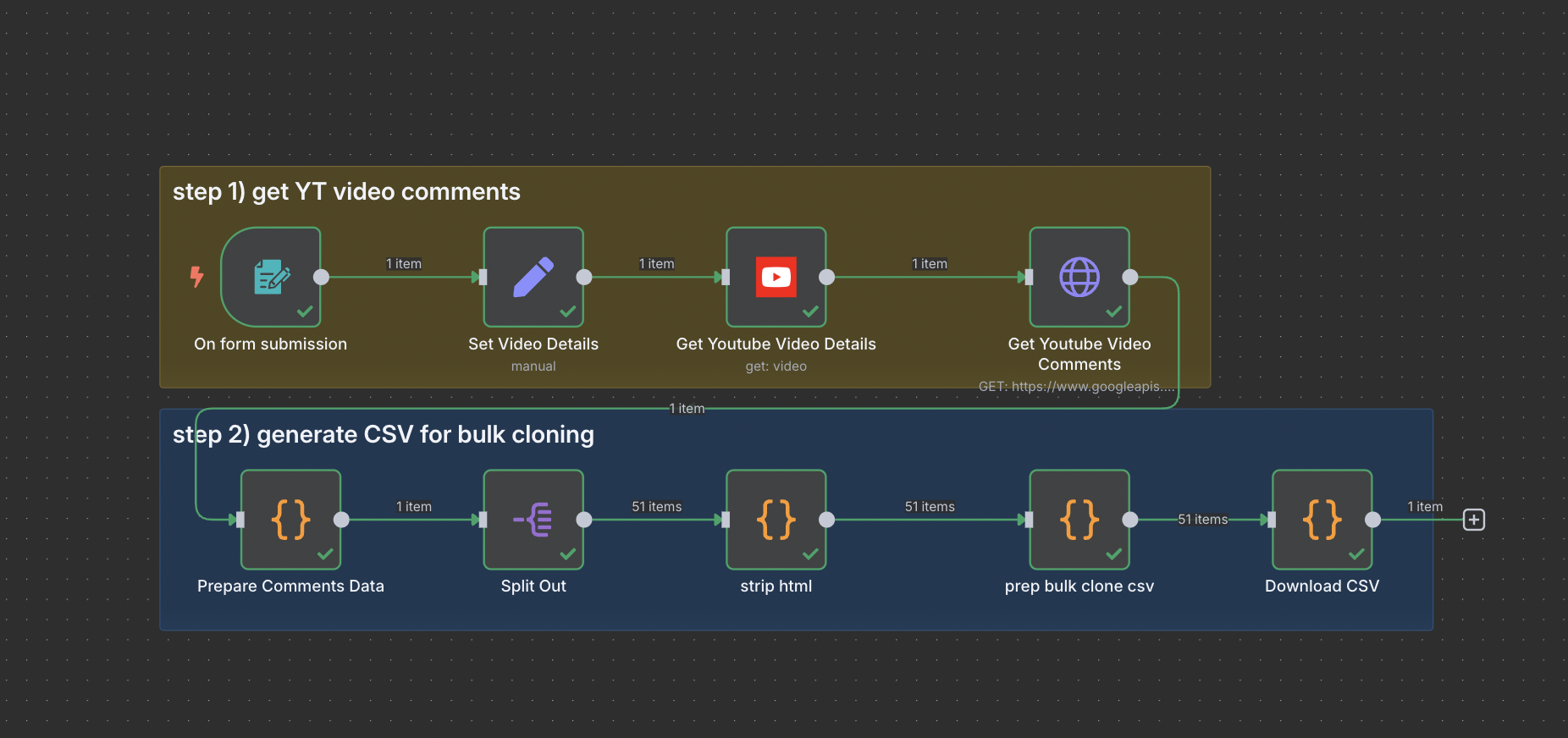Open the Get Youtube Video Comments globe node

(1079, 277)
